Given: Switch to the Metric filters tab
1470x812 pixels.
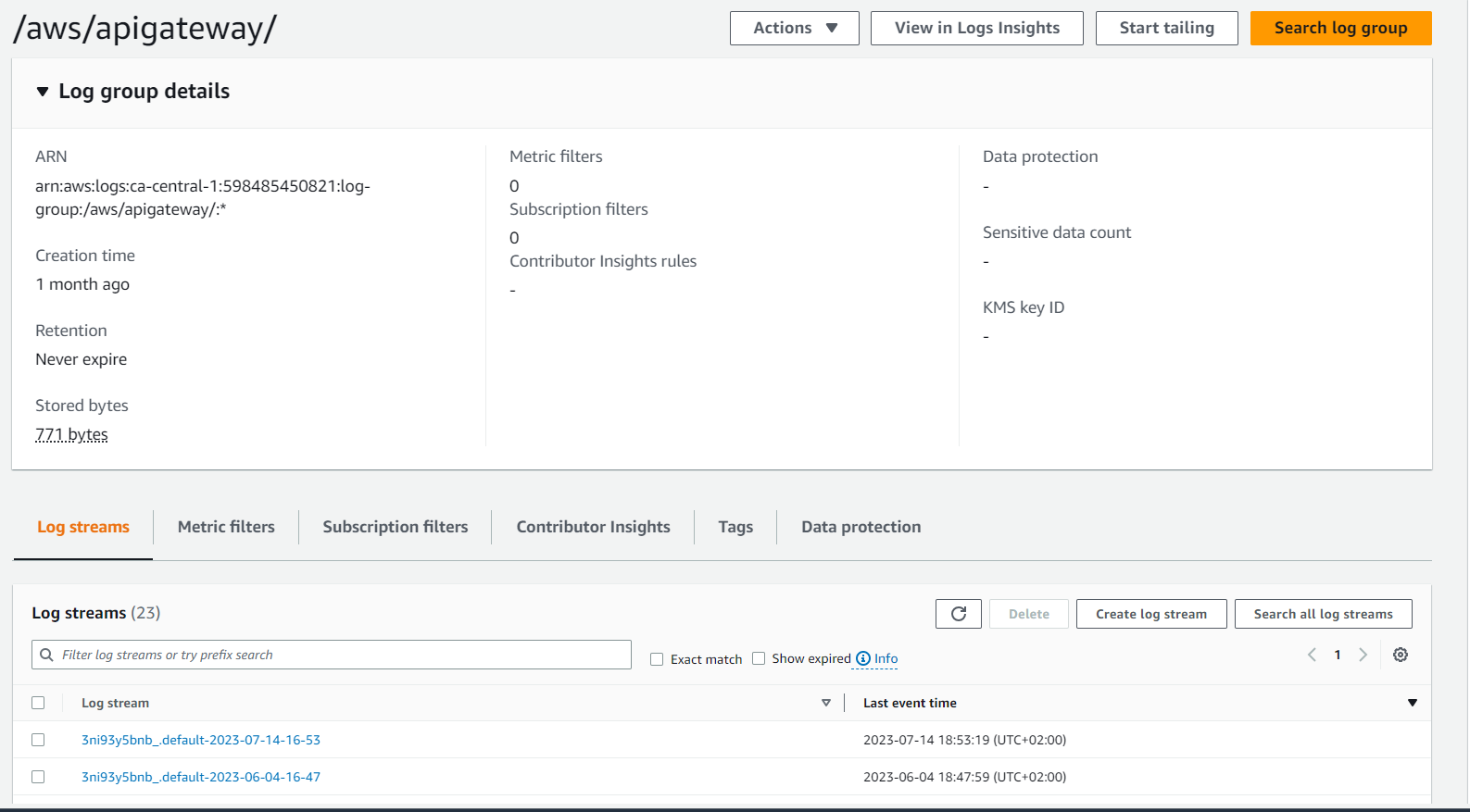Looking at the screenshot, I should click(226, 527).
